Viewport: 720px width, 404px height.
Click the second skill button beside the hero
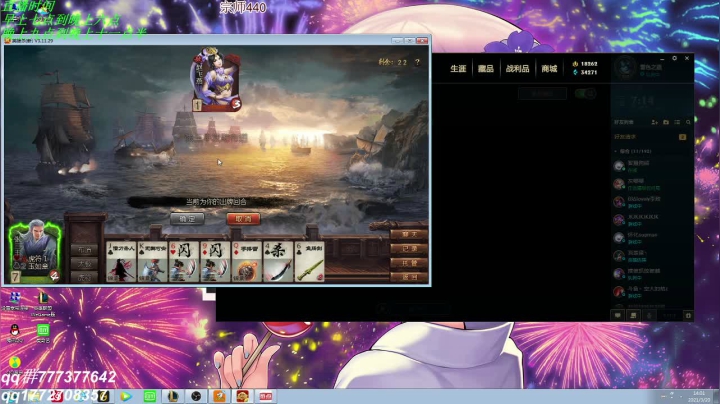84,264
